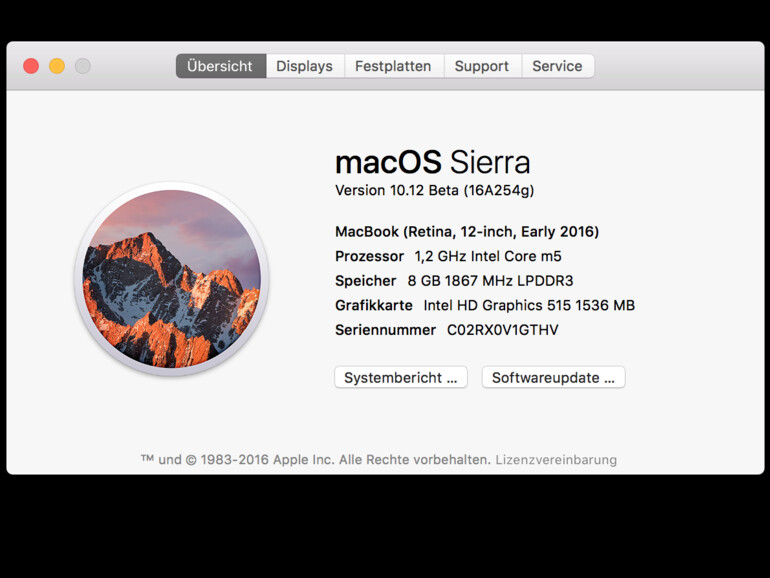Select the MacBook (Retina, 12-inch, Early 2016) text
The width and height of the screenshot is (770, 578).
(x=467, y=232)
